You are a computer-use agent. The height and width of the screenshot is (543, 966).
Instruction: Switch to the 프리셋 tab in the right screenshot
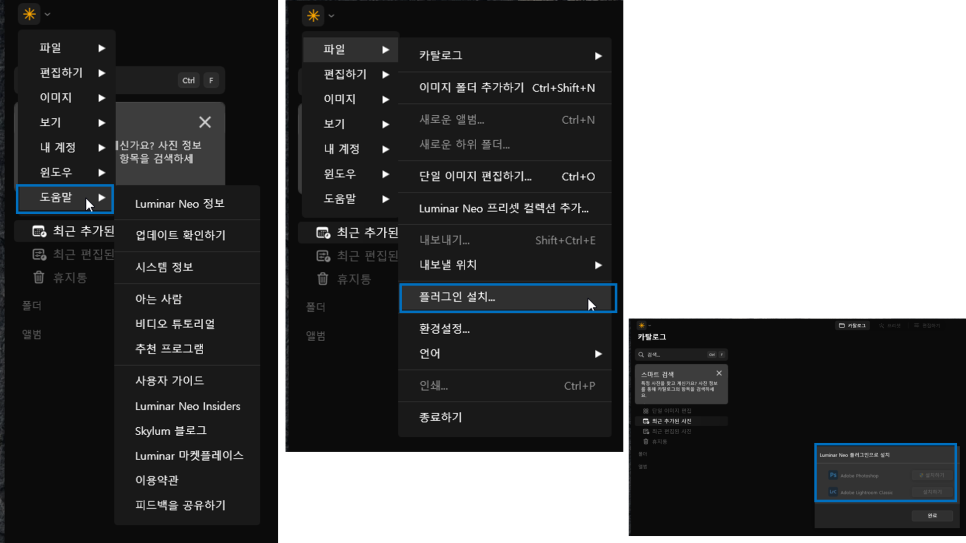pos(890,325)
